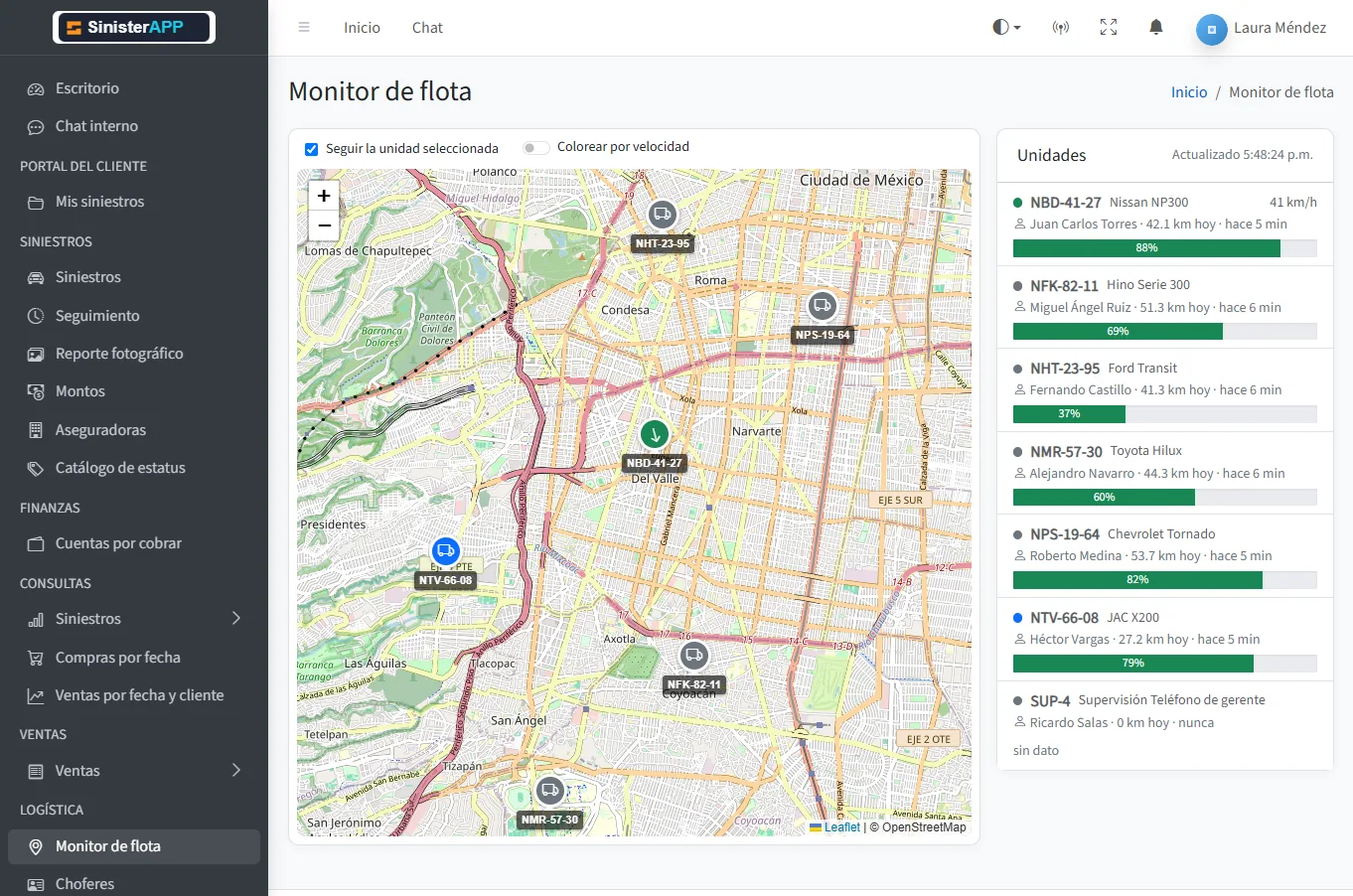Enter fullscreen mode with expand icon

pyautogui.click(x=1109, y=28)
